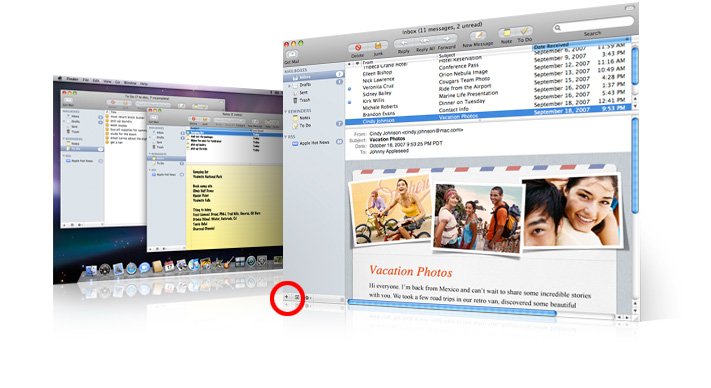The width and height of the screenshot is (711, 388).
Task: Open the Calendar icon in Dock
Action: click(x=169, y=267)
